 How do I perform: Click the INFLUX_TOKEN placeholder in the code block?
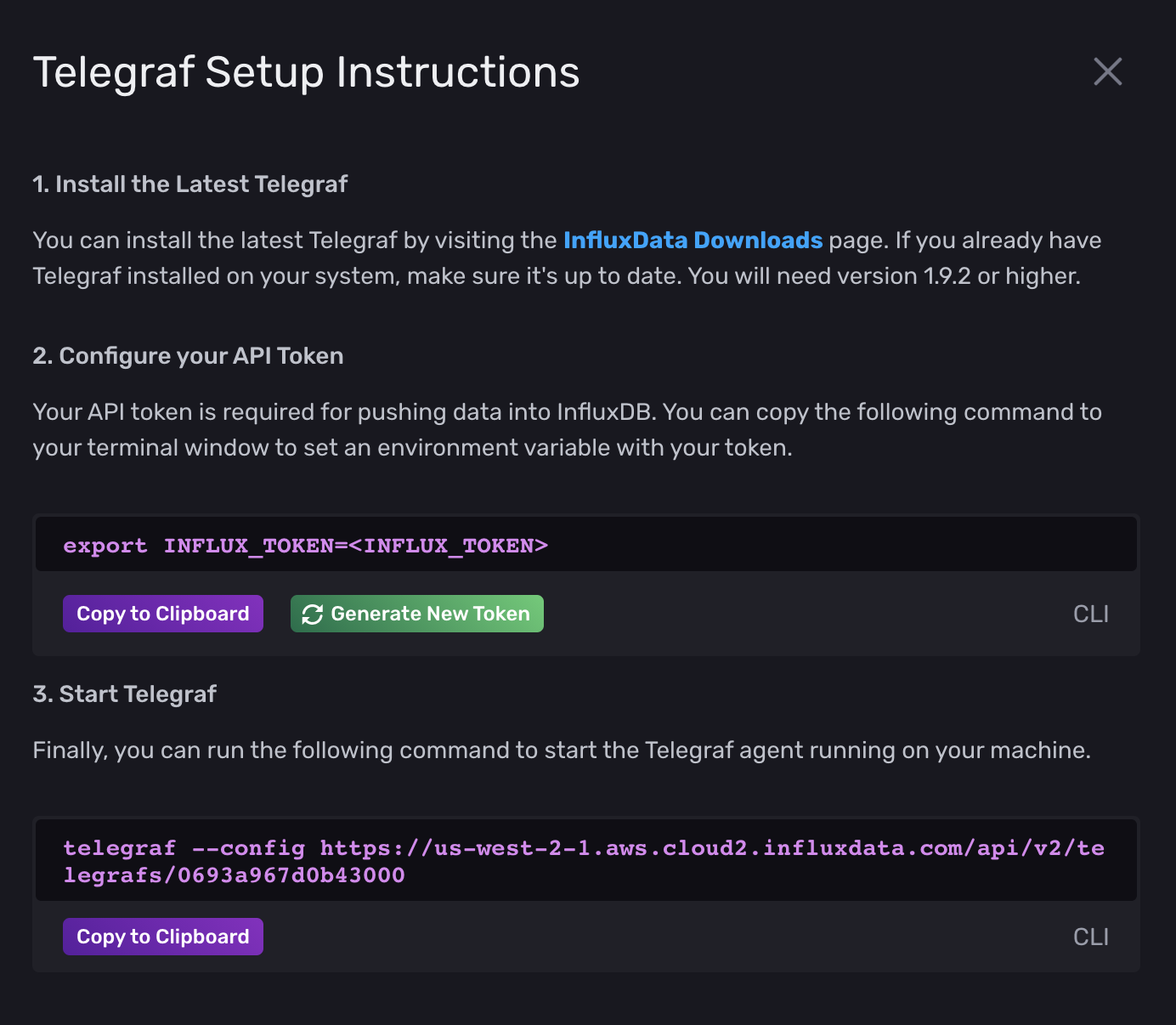[451, 545]
